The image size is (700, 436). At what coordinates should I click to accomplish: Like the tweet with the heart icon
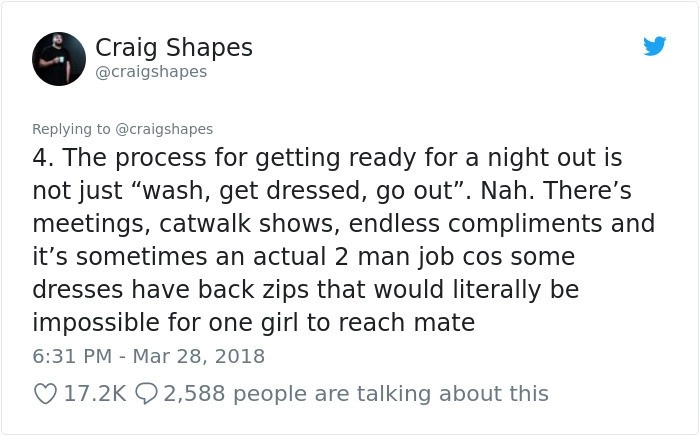pyautogui.click(x=45, y=393)
